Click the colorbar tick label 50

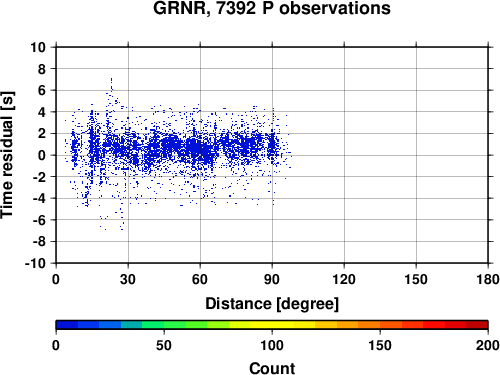(164, 345)
